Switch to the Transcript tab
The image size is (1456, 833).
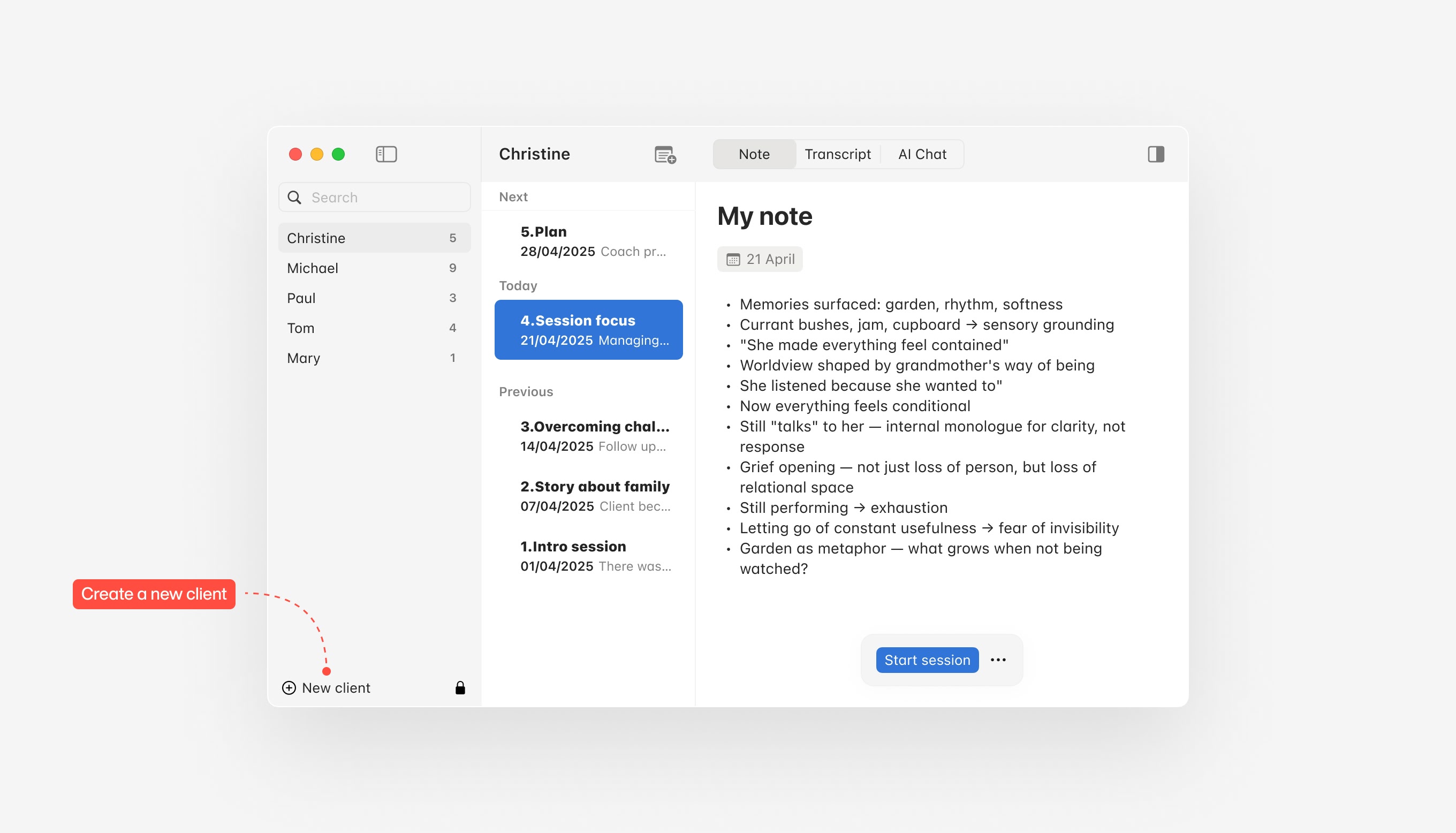(x=837, y=154)
